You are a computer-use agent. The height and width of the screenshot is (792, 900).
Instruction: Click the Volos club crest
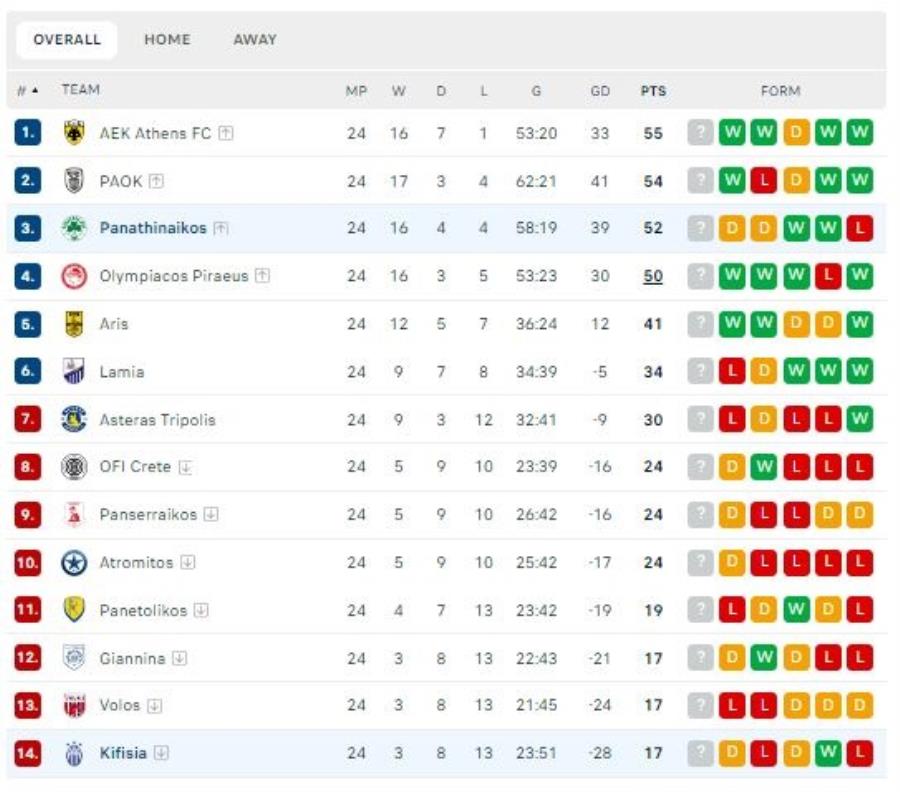(74, 706)
